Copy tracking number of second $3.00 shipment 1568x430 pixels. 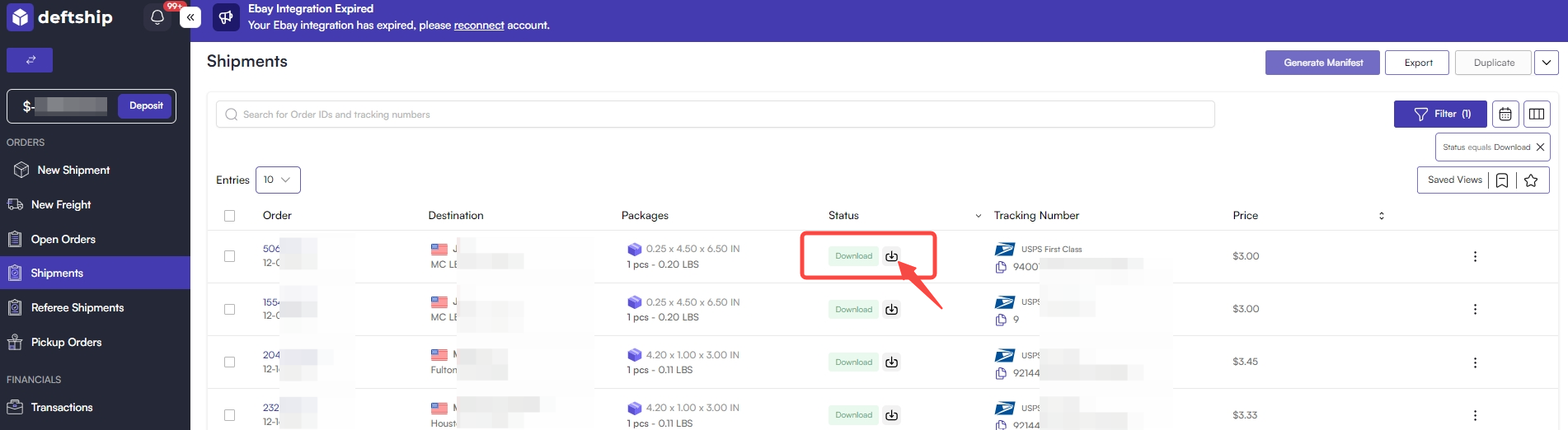pos(1001,320)
